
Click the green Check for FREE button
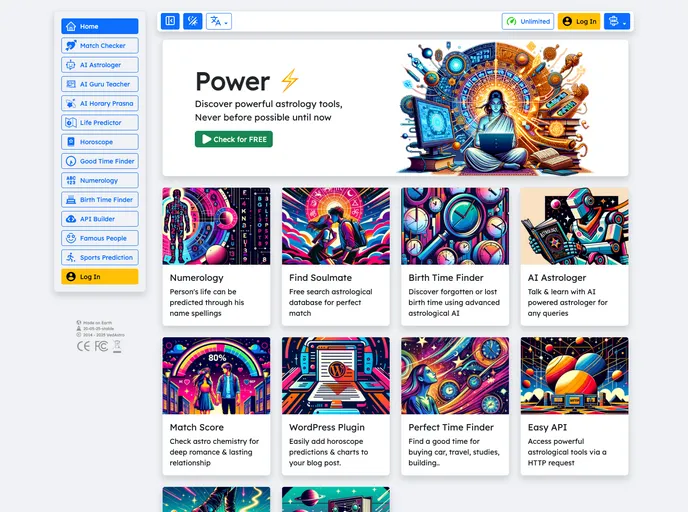233,139
